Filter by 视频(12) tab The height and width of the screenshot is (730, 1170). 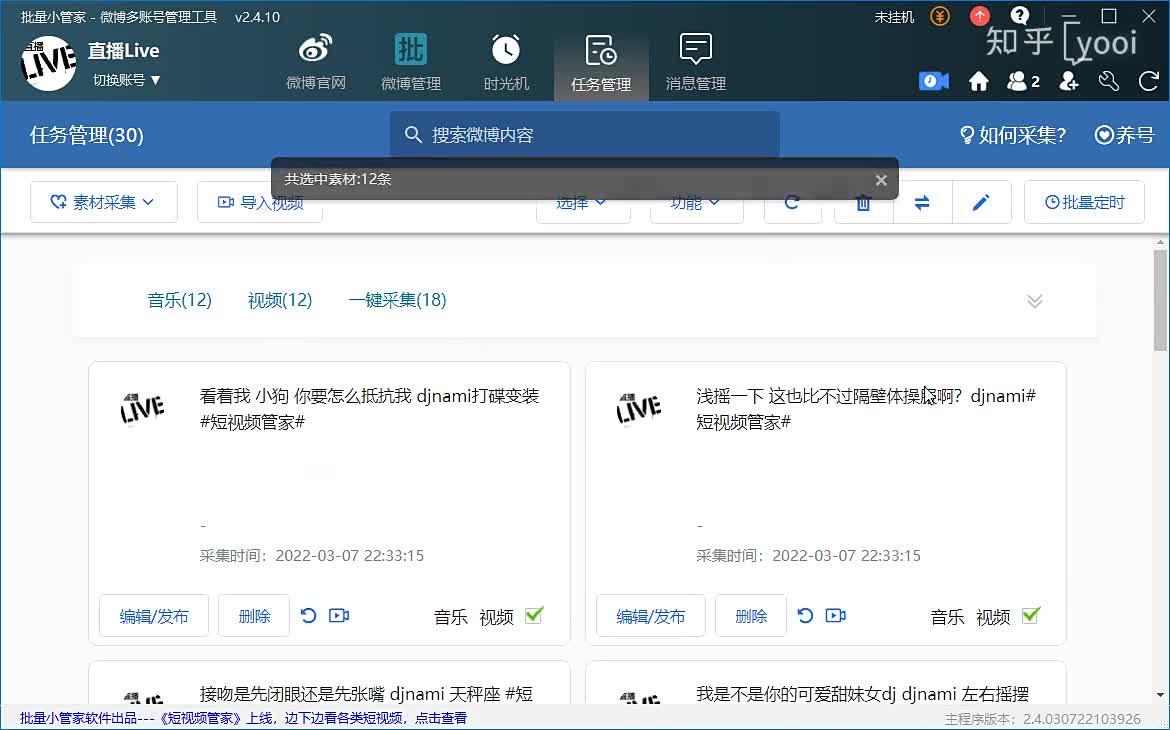(x=280, y=300)
